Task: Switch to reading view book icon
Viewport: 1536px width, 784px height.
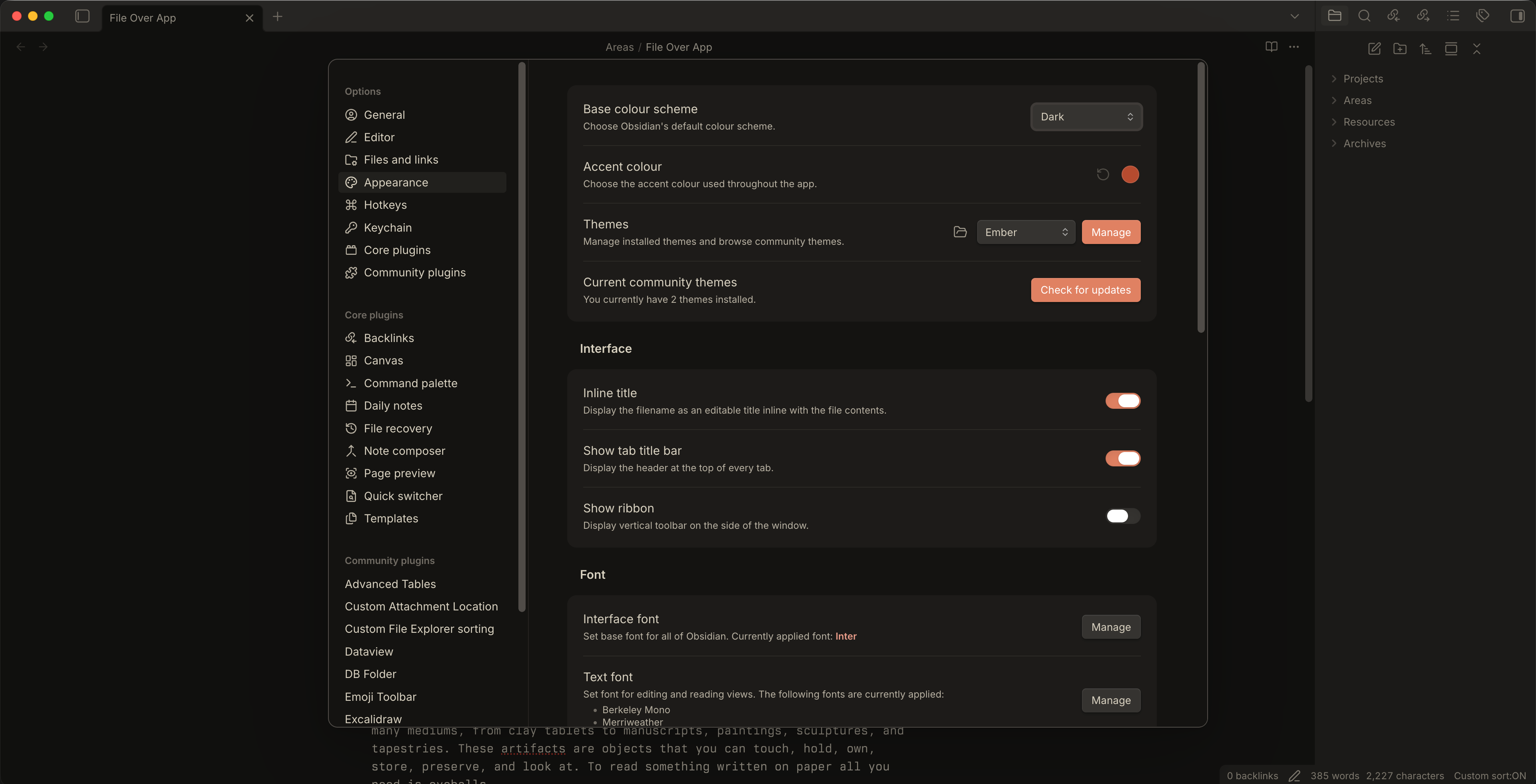Action: pyautogui.click(x=1271, y=46)
